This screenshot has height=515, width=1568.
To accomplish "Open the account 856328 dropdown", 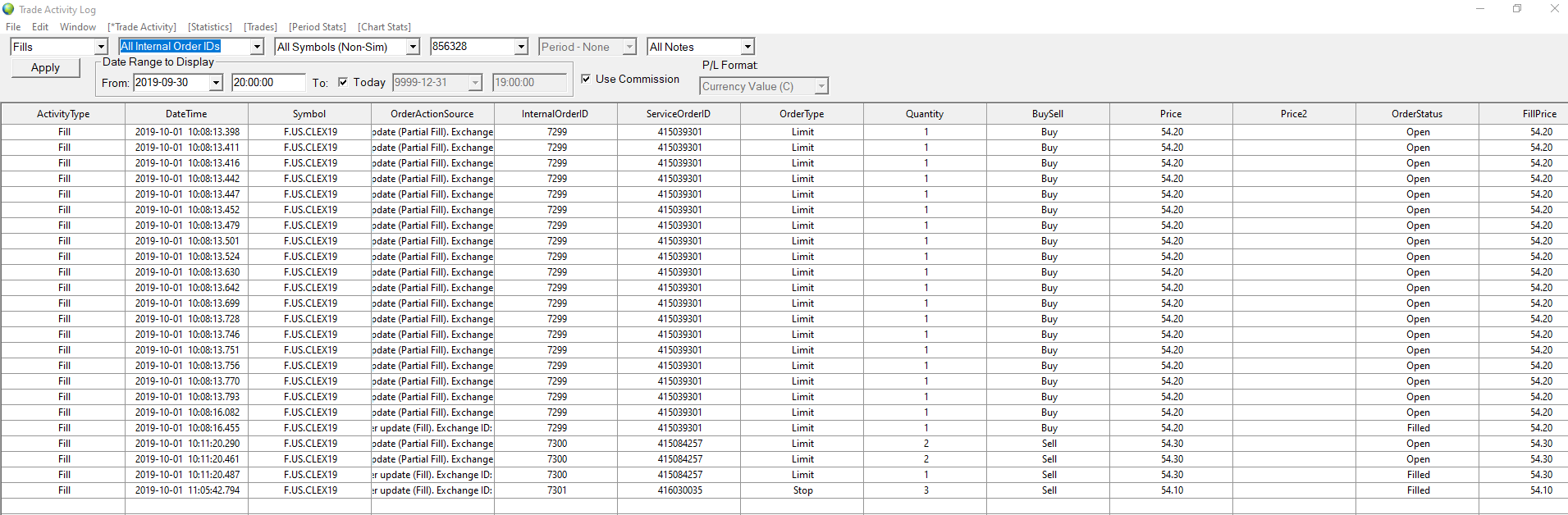I will coord(521,48).
